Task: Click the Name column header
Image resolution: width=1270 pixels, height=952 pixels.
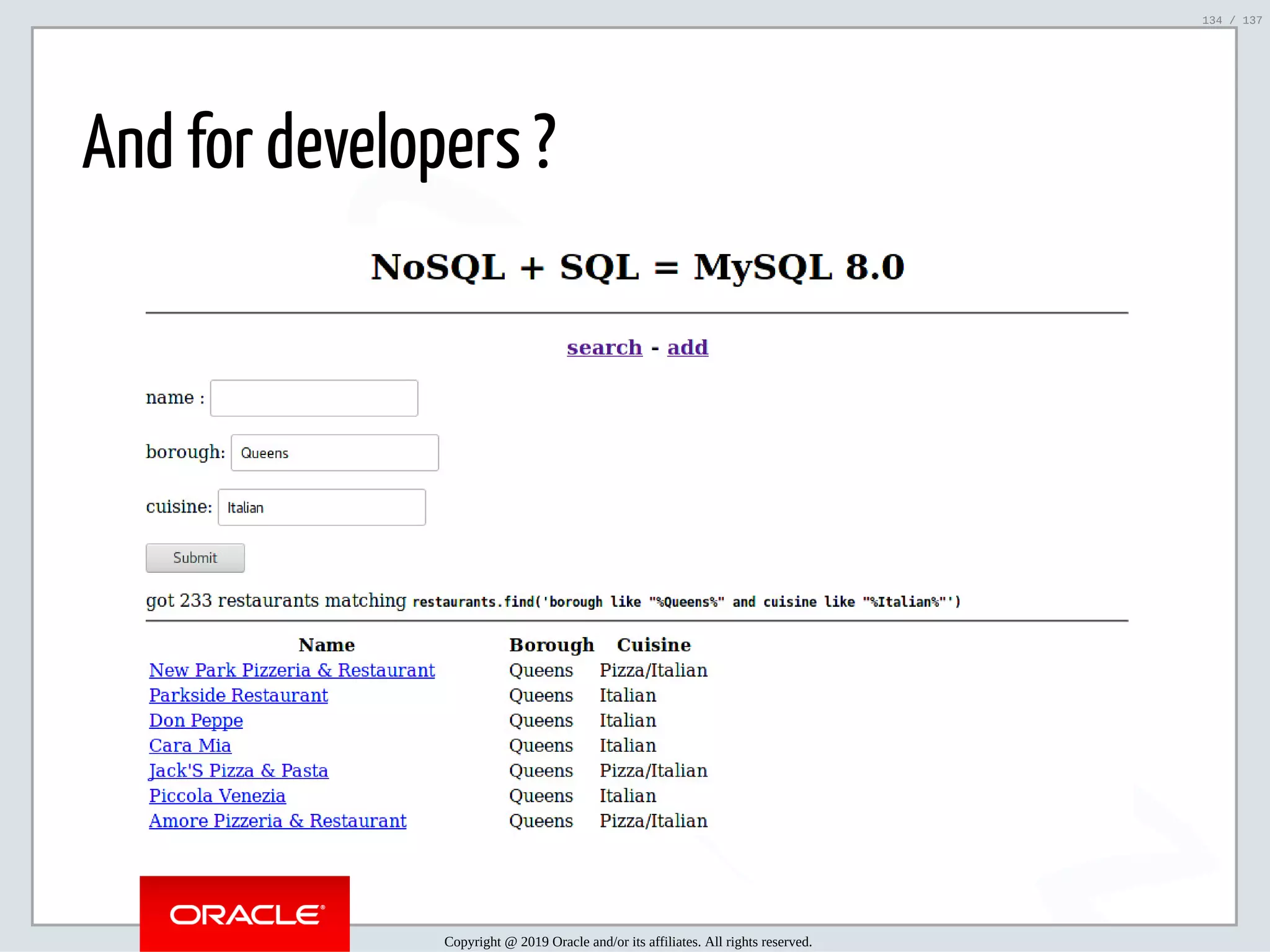Action: tap(327, 645)
